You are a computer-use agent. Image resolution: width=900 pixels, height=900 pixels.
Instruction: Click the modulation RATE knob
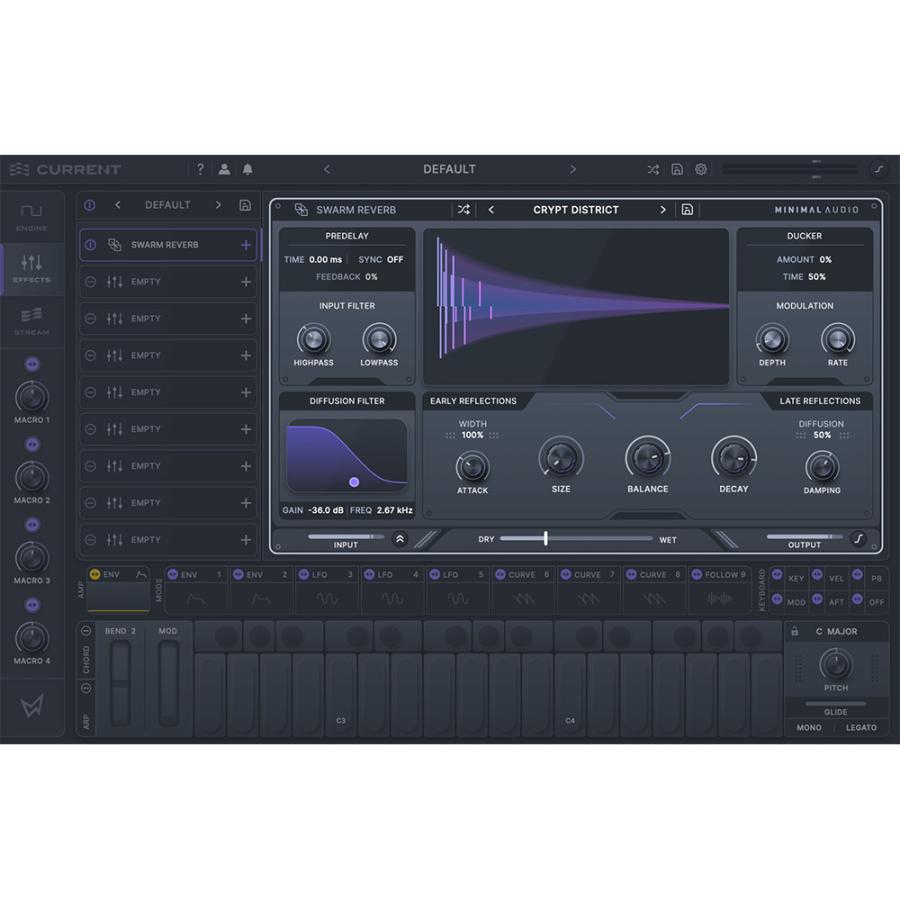(837, 339)
